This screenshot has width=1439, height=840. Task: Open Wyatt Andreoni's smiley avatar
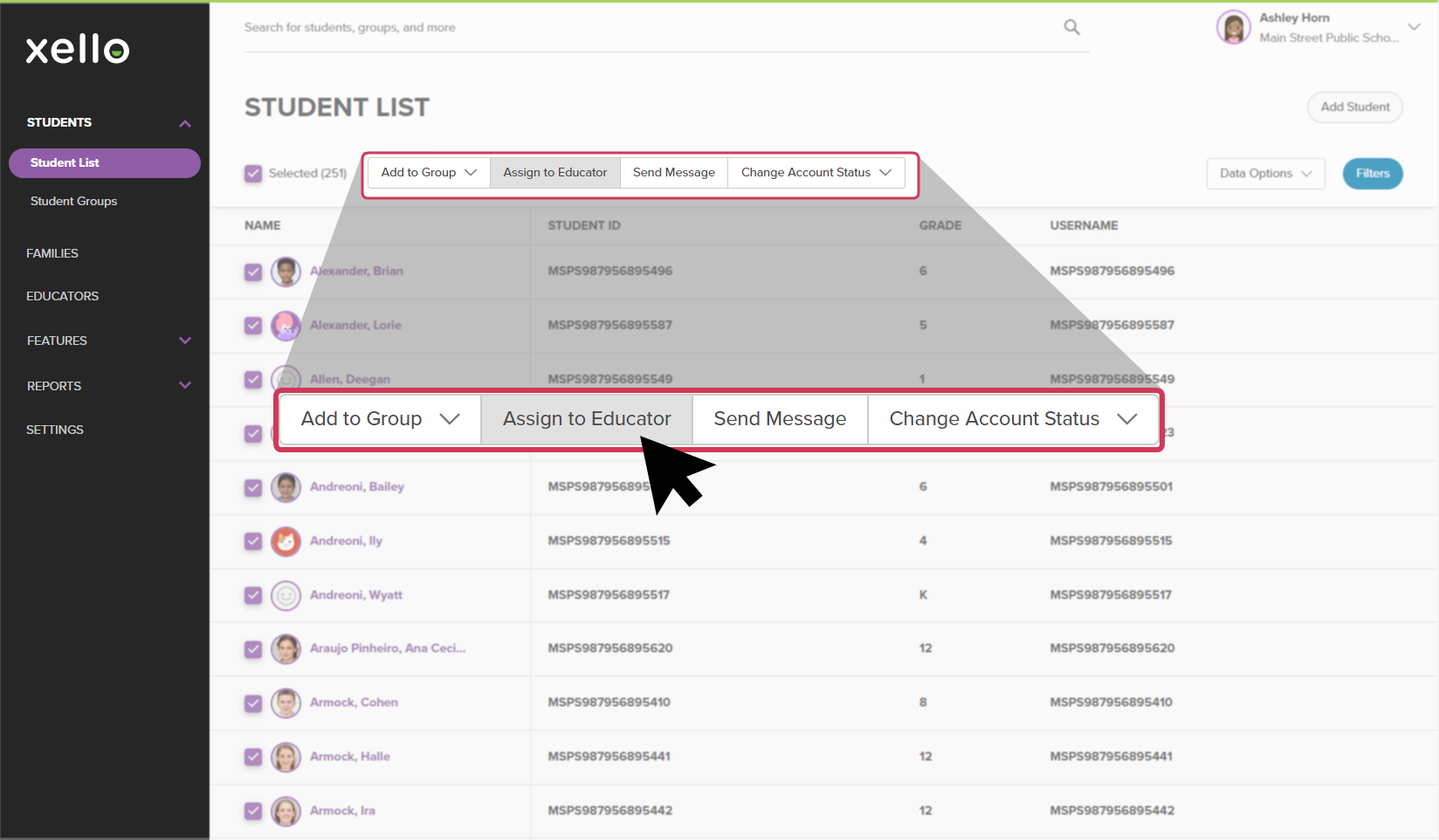pos(286,596)
